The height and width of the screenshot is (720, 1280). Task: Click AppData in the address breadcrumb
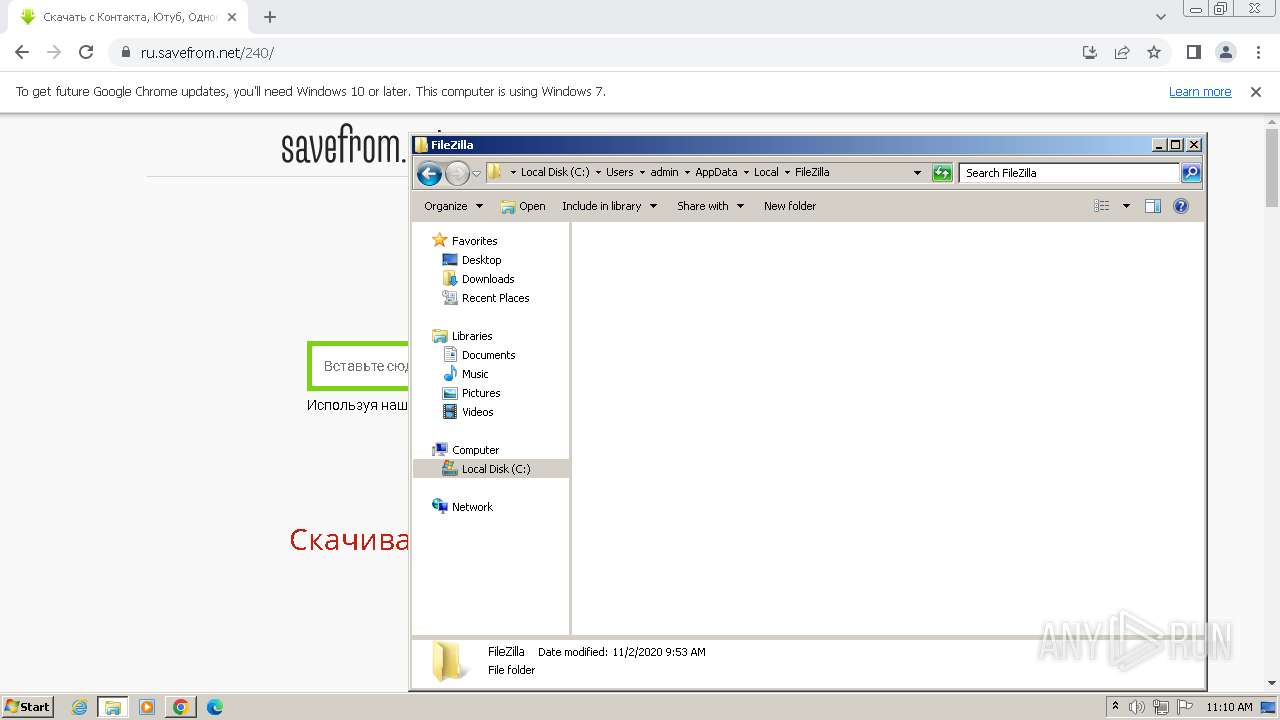point(716,172)
